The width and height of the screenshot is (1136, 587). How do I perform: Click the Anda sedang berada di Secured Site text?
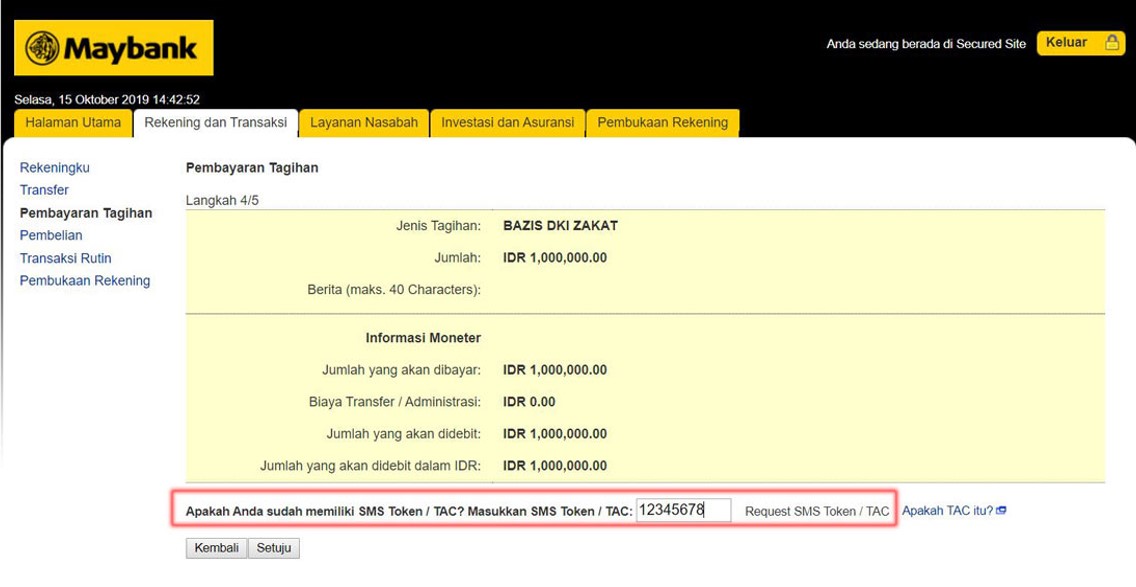(926, 43)
